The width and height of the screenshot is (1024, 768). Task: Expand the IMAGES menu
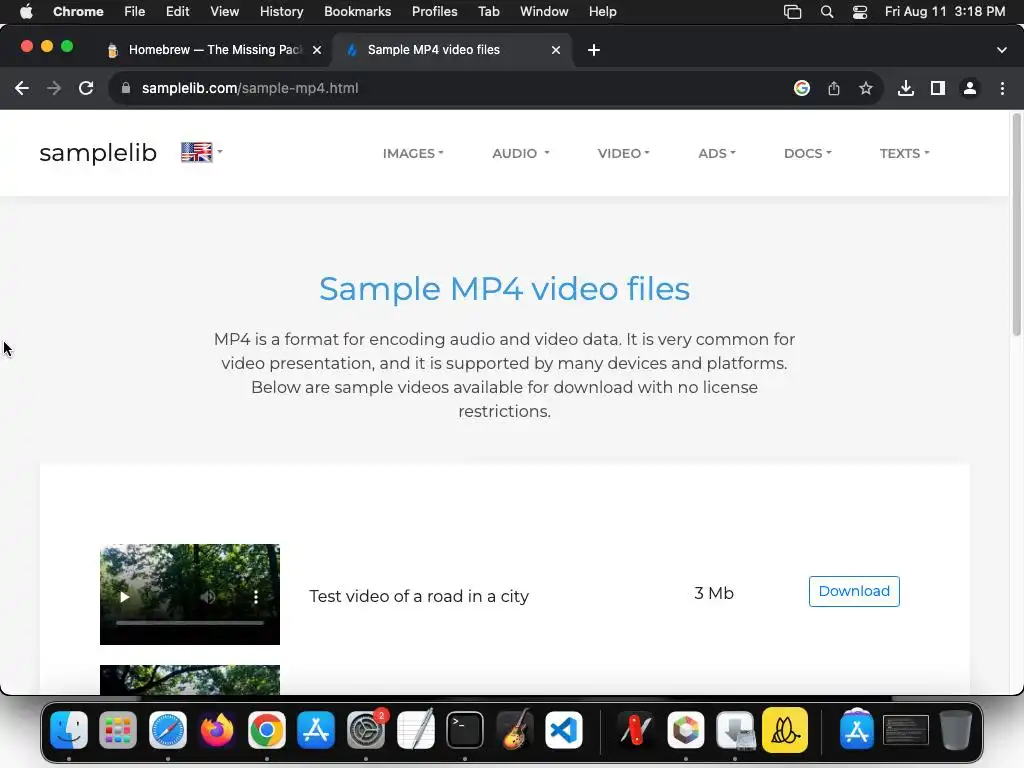point(413,153)
